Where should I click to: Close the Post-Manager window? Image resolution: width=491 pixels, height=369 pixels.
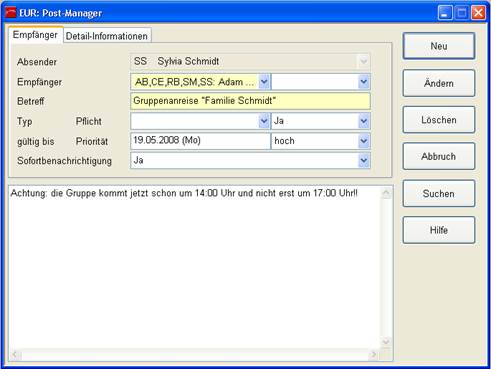478,13
